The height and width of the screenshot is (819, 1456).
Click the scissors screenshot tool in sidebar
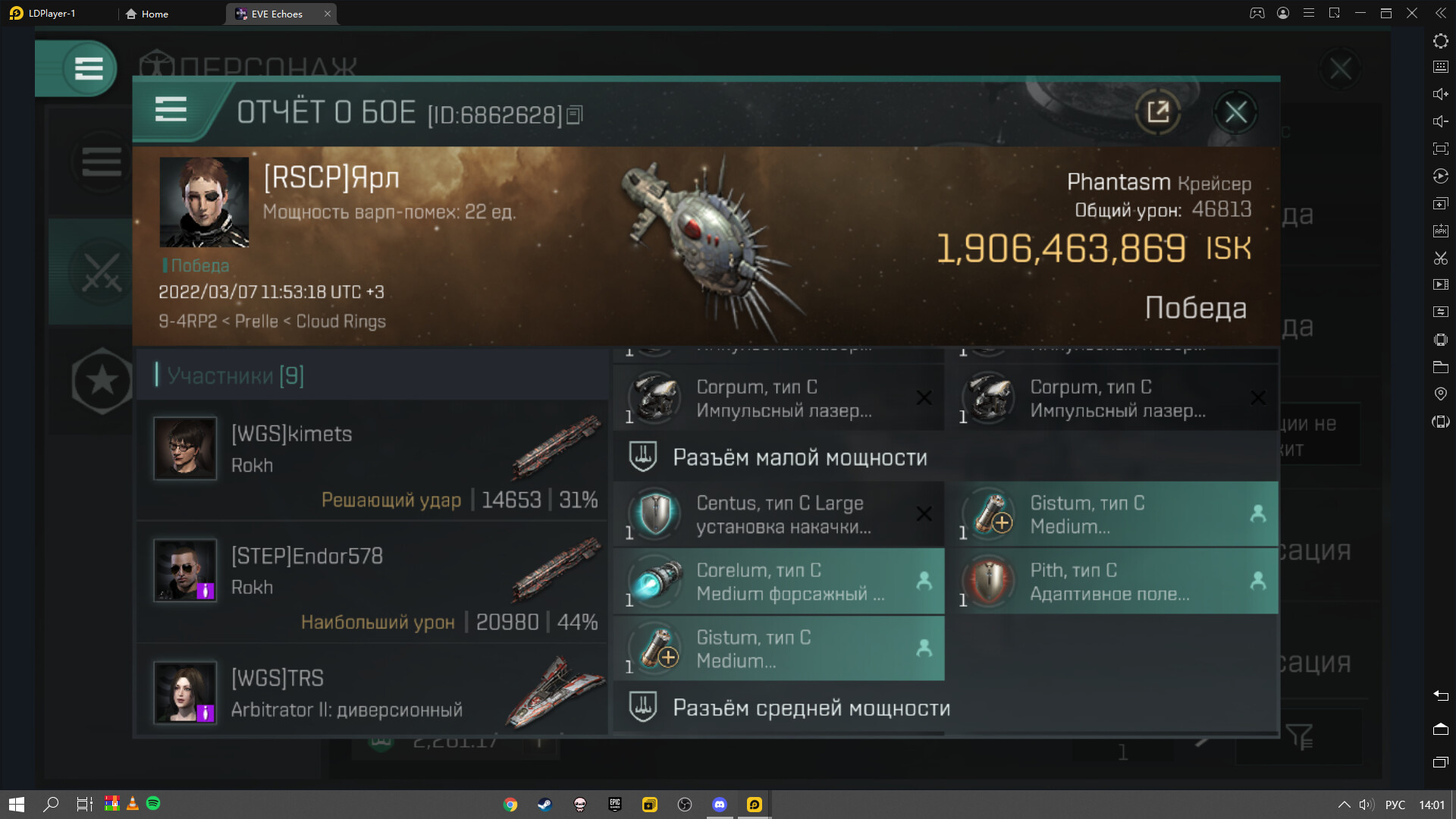click(x=1441, y=259)
